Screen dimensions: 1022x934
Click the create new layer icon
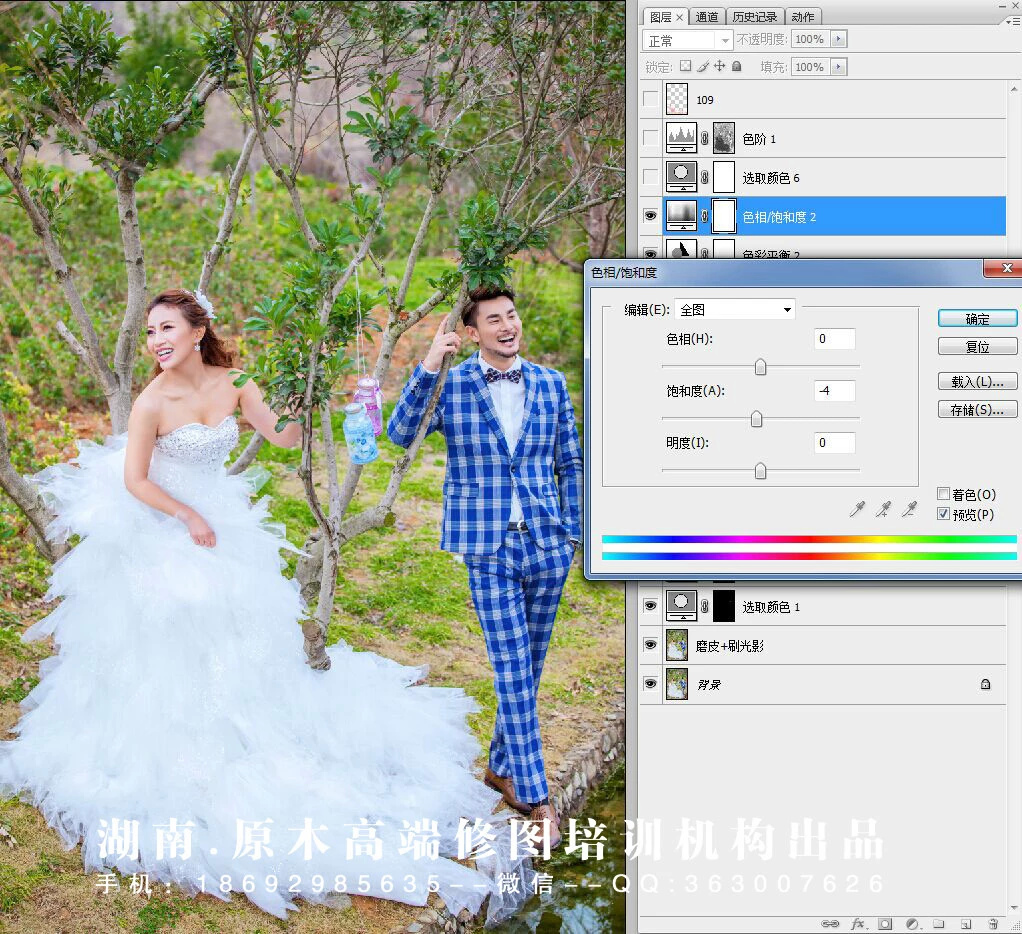coord(966,924)
